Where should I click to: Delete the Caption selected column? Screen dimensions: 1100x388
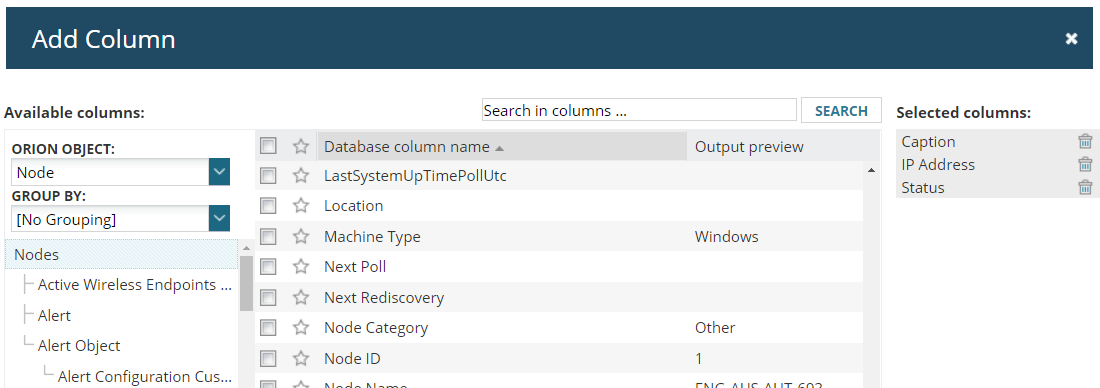point(1085,141)
